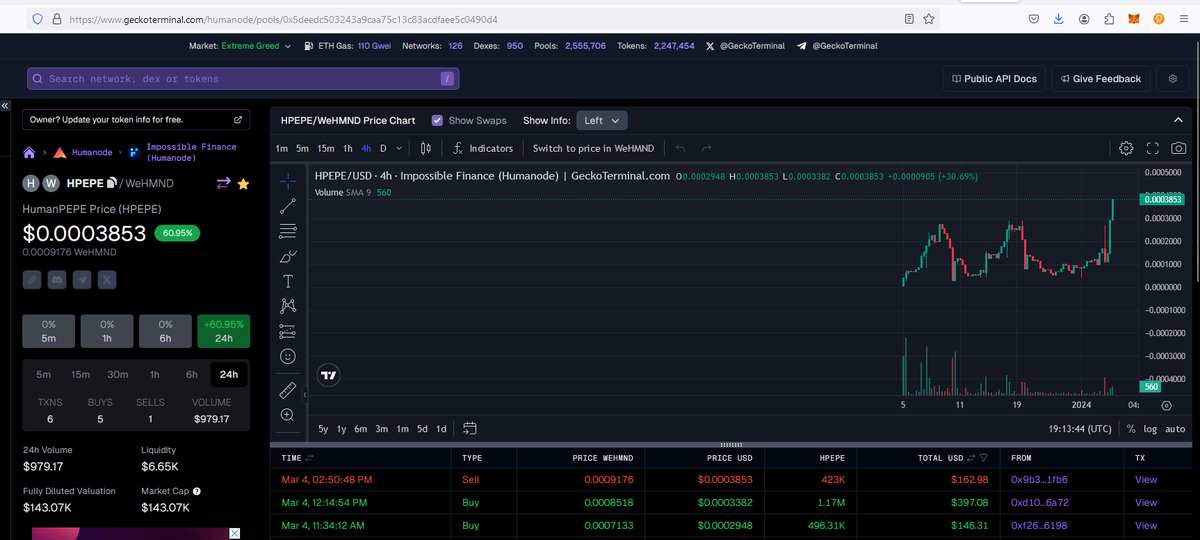
Task: Filter swaps by Total USD
Action: (x=983, y=457)
